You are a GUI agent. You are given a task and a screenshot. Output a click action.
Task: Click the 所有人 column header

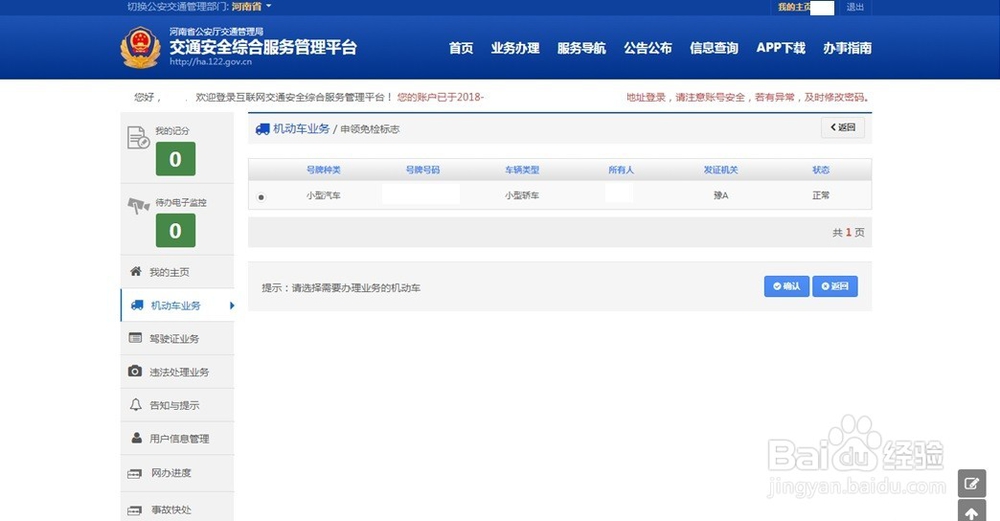tap(621, 170)
